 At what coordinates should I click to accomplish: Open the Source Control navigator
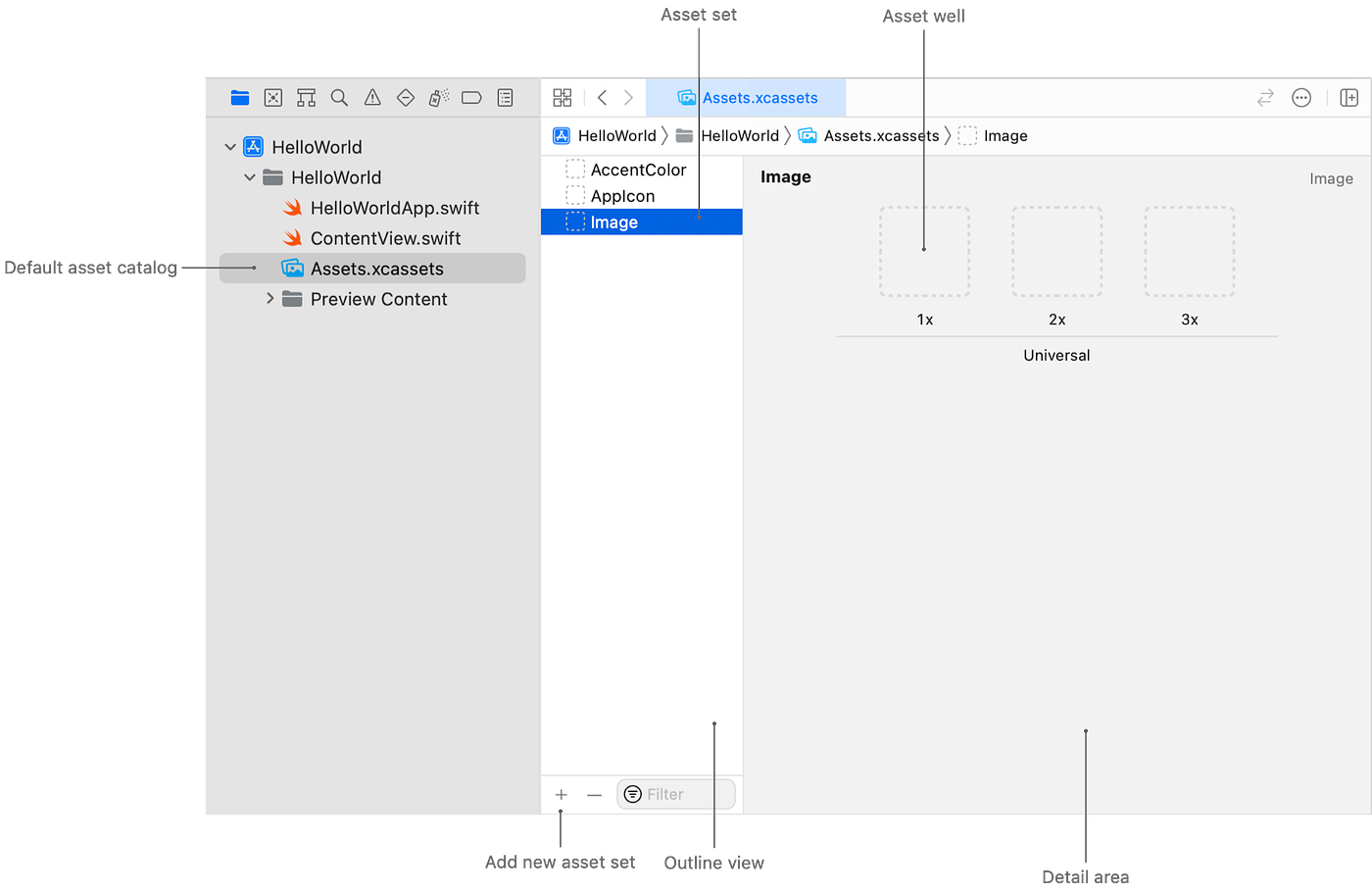coord(273,98)
